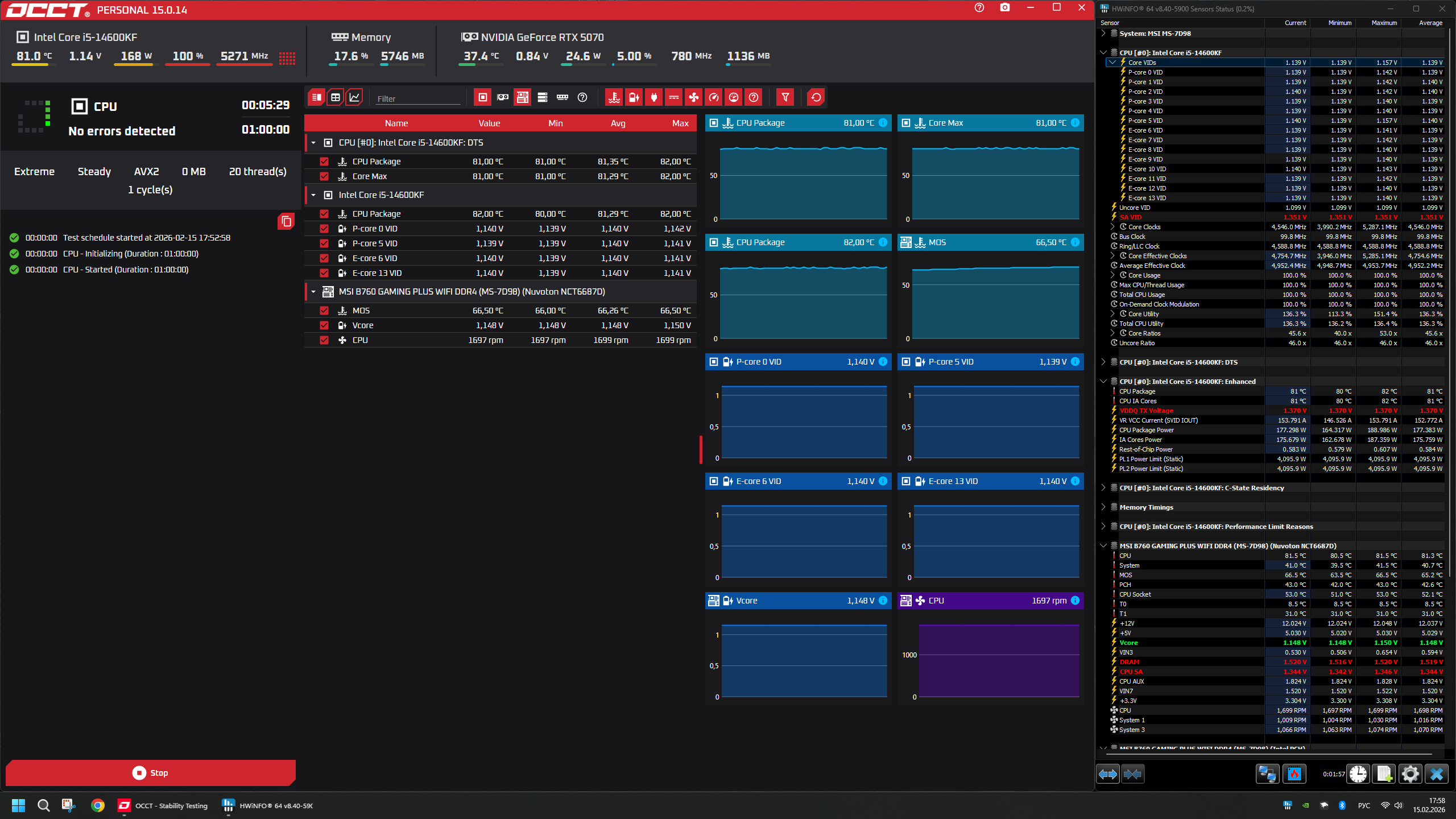Collapse the Core VIDs tree node
This screenshot has height=819, width=1456.
click(1112, 63)
